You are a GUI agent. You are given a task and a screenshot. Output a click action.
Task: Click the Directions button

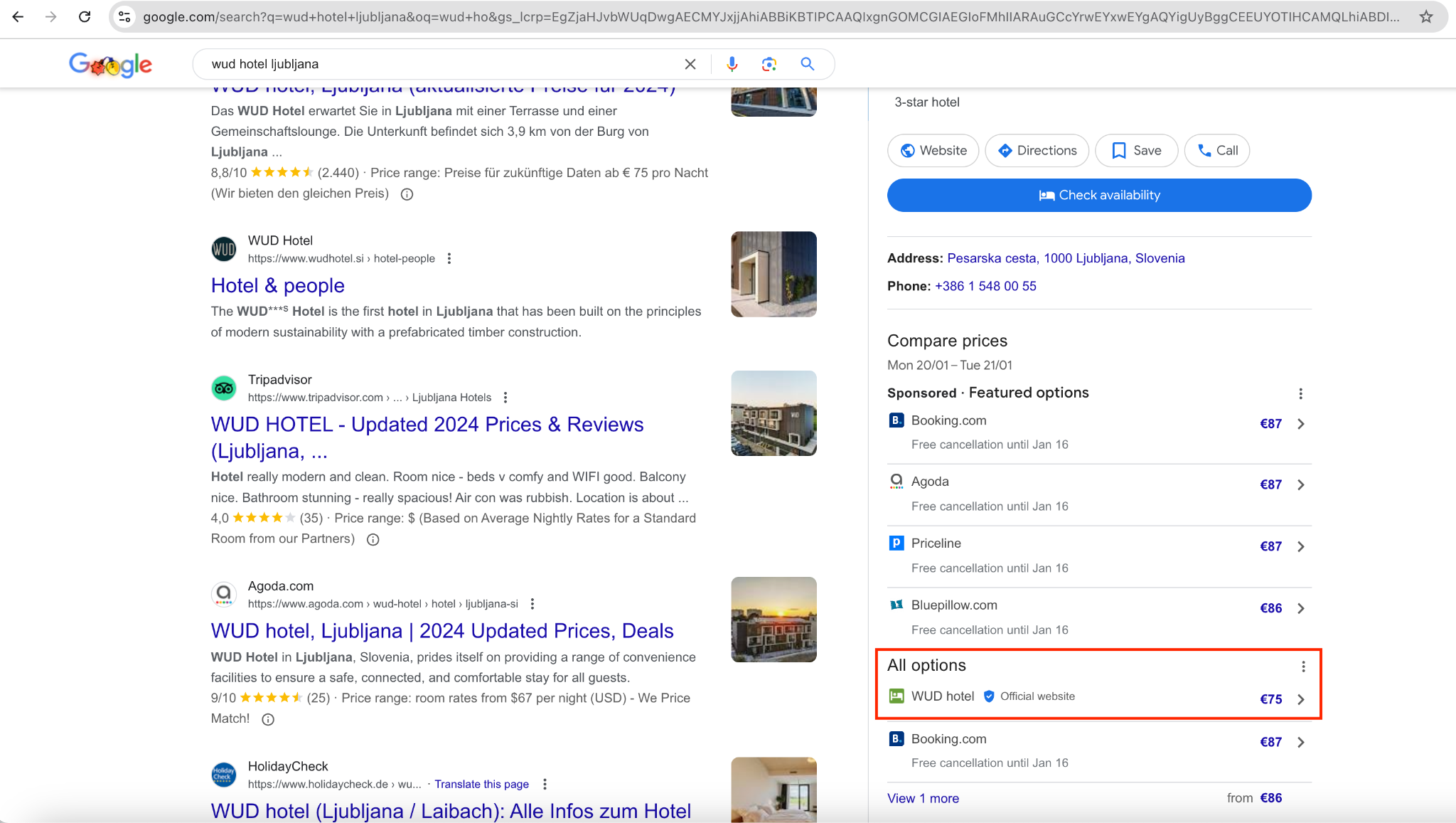click(x=1037, y=151)
